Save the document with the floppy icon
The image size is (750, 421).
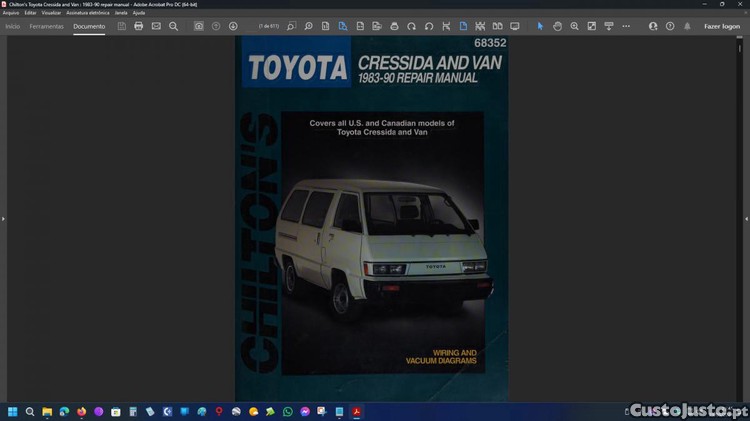coord(122,26)
